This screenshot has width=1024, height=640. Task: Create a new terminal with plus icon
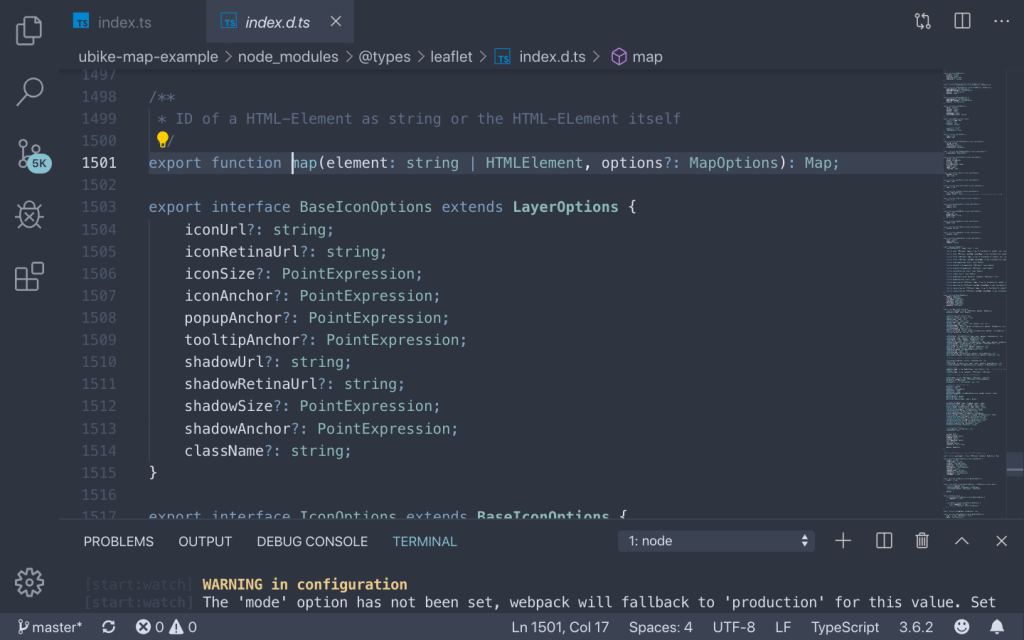(843, 541)
